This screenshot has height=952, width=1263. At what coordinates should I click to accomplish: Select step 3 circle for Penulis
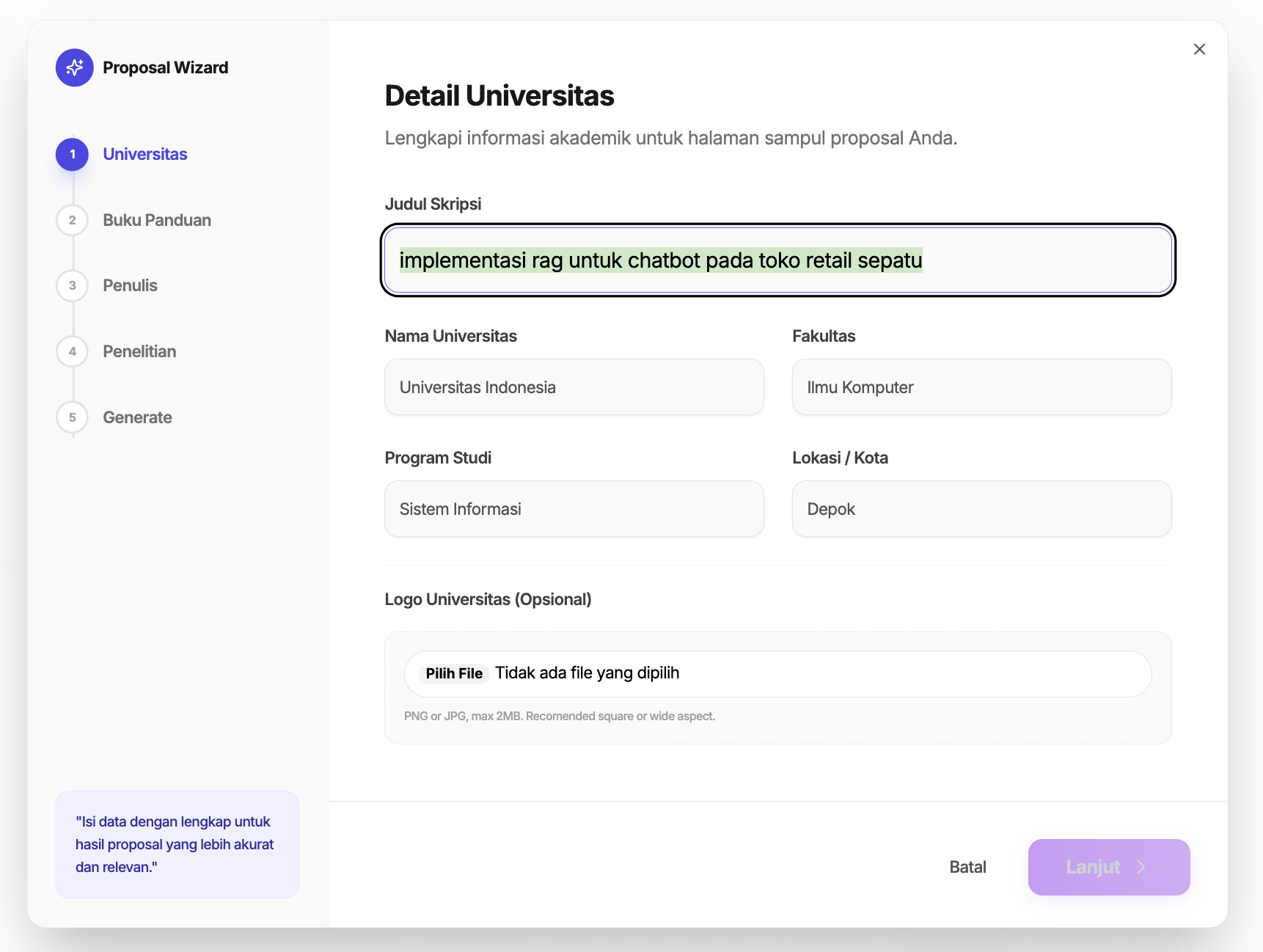[73, 286]
